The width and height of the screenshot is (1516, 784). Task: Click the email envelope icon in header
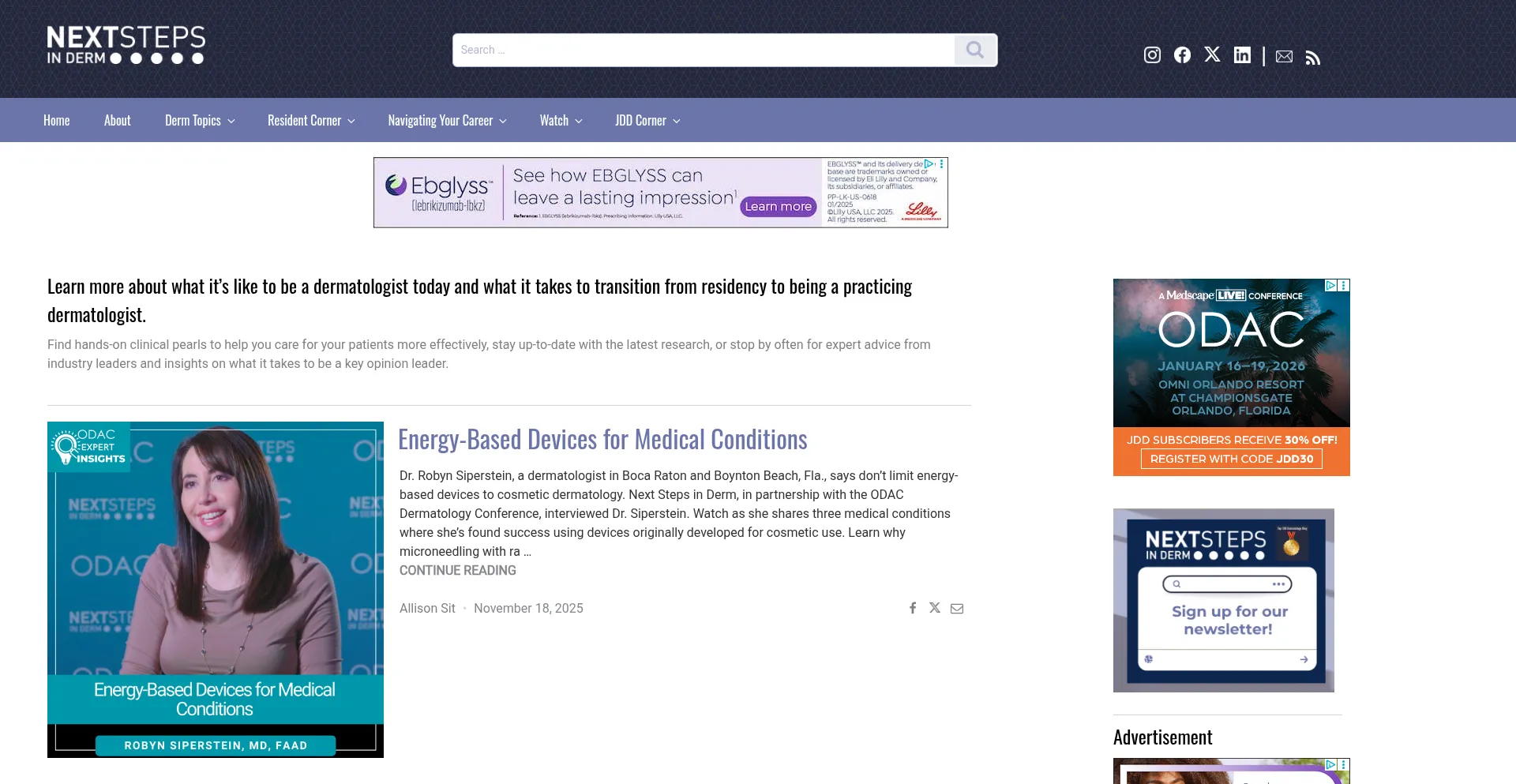1284,57
